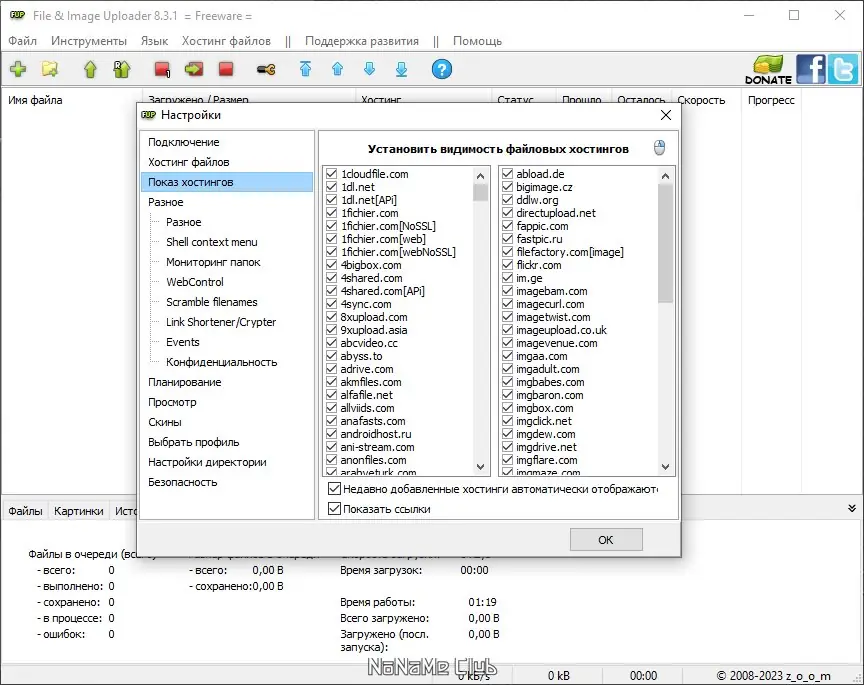Viewport: 864px width, 685px height.
Task: Click the left hosting list scroll-down arrow
Action: [x=480, y=467]
